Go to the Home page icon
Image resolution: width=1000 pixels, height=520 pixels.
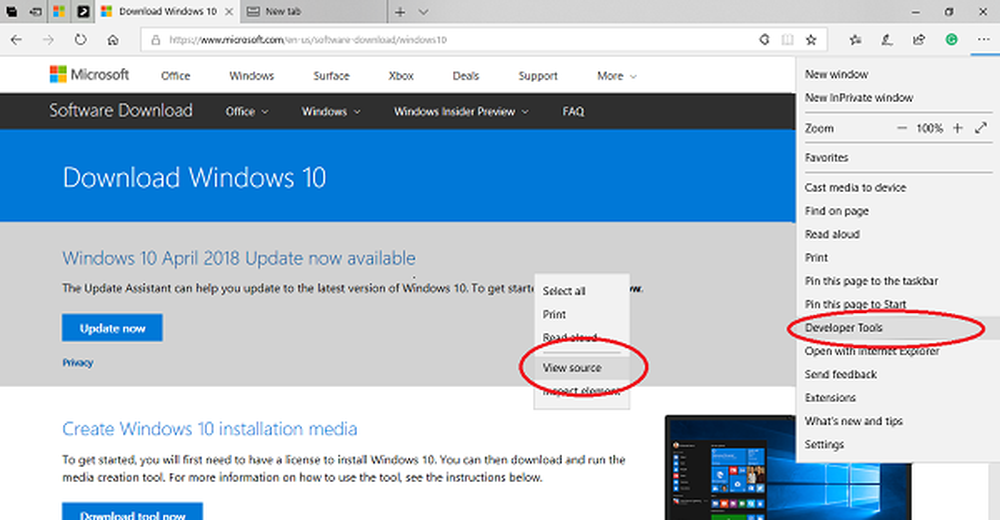click(113, 40)
